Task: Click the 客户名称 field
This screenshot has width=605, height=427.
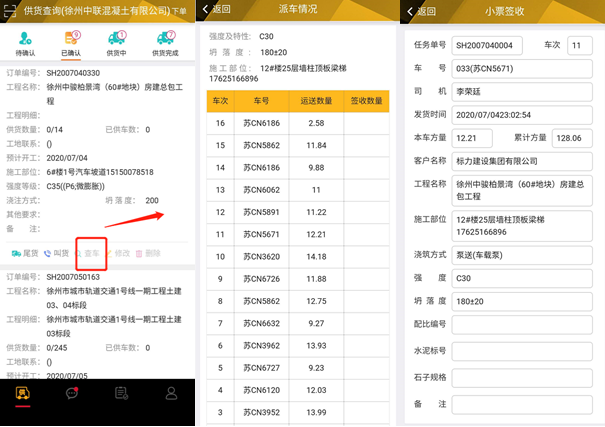Action: point(522,161)
